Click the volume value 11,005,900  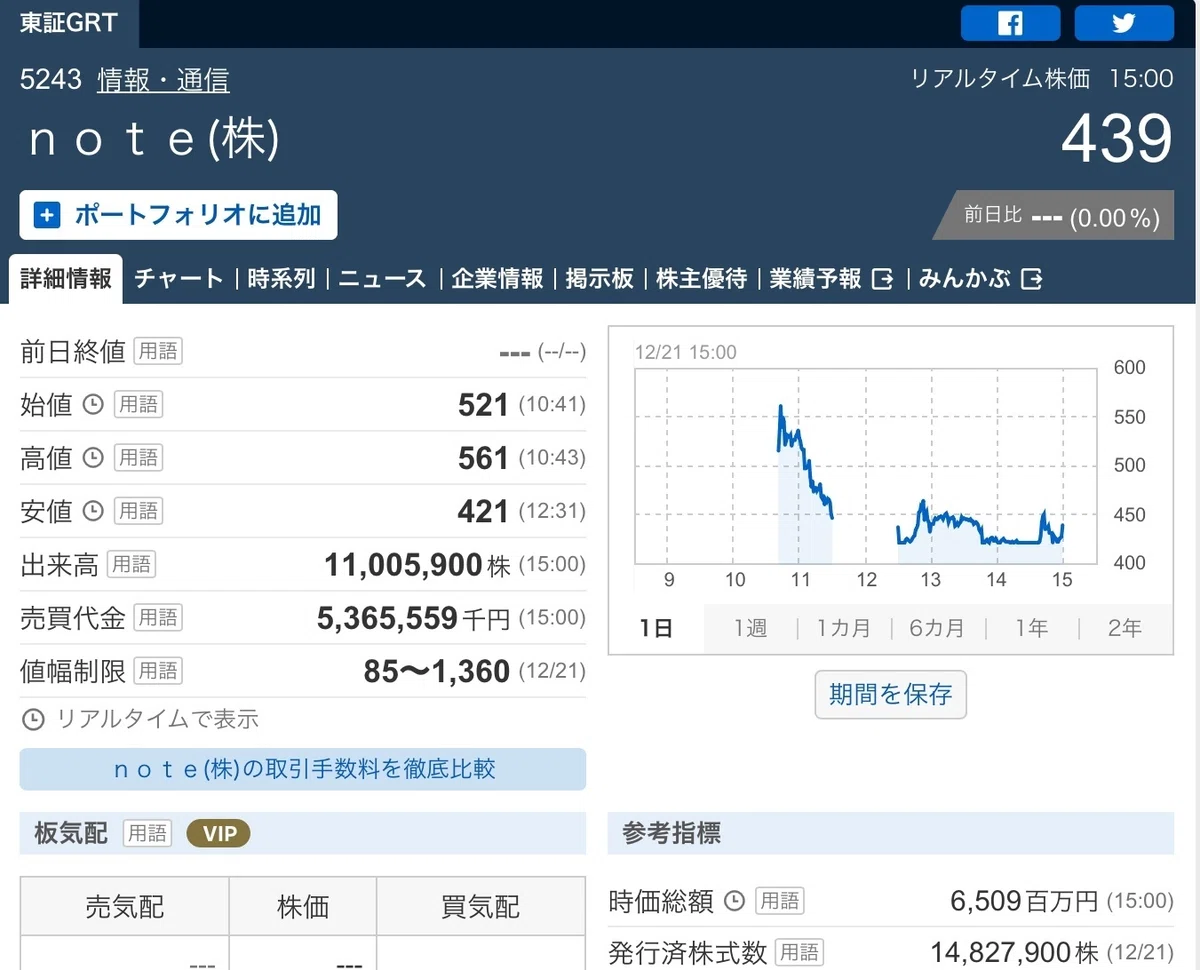[403, 564]
